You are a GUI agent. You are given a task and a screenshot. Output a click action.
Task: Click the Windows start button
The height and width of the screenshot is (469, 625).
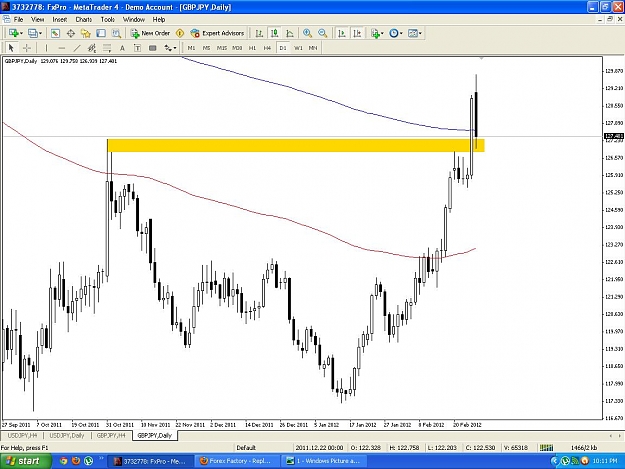click(26, 461)
